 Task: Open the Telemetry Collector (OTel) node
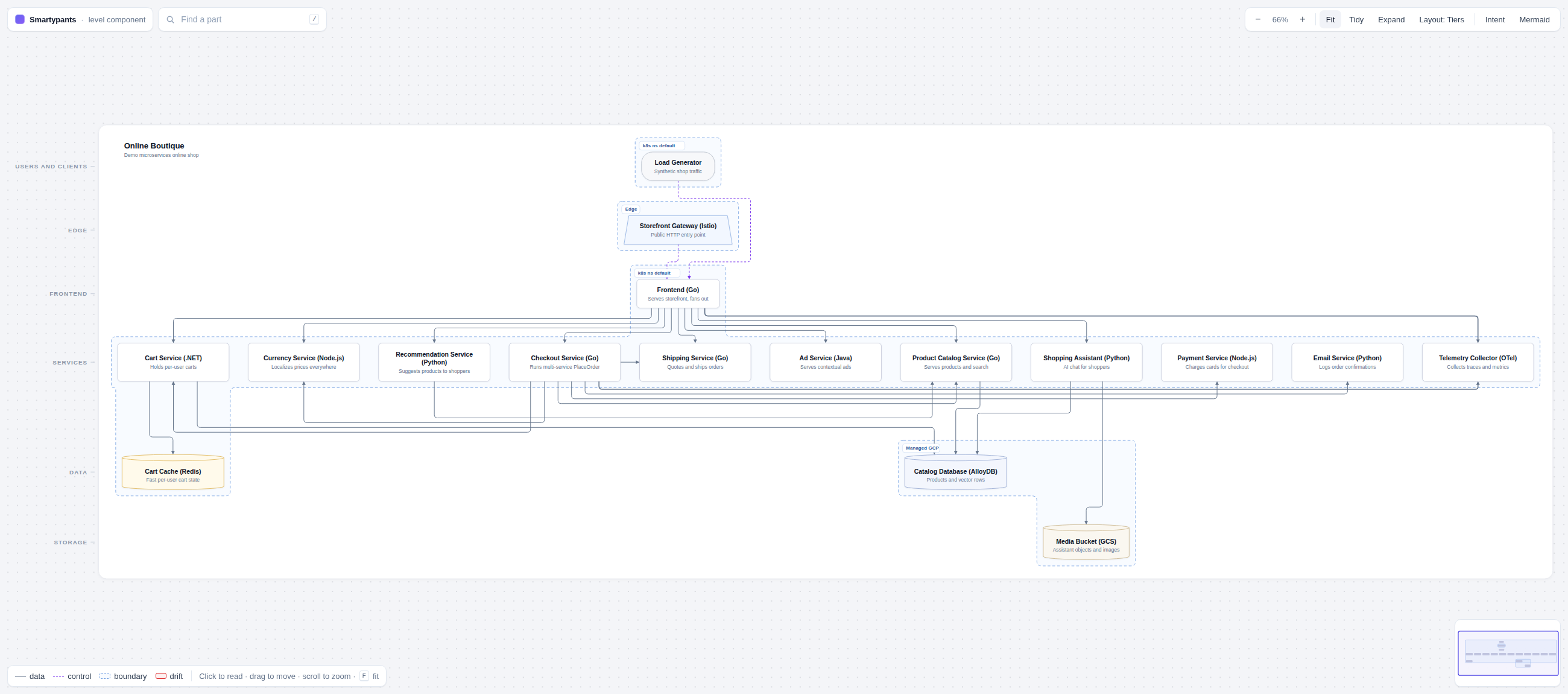coord(1478,362)
